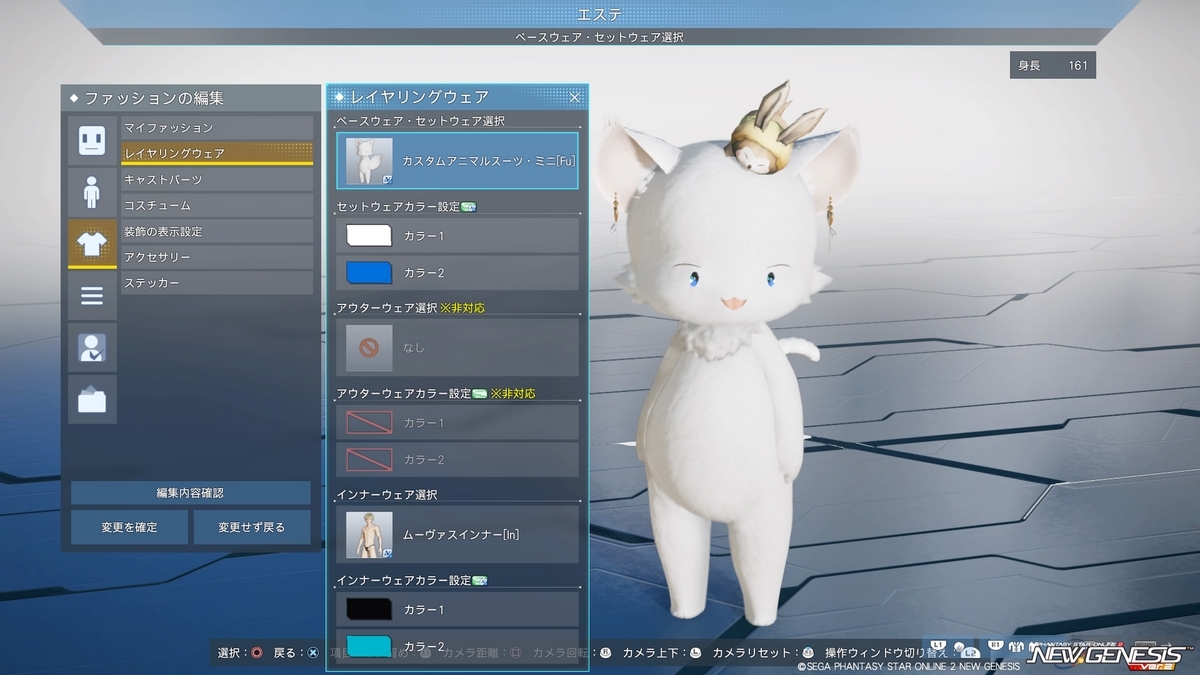
Task: Click crossed-out outerwear カラー1 swatch
Action: 369,423
